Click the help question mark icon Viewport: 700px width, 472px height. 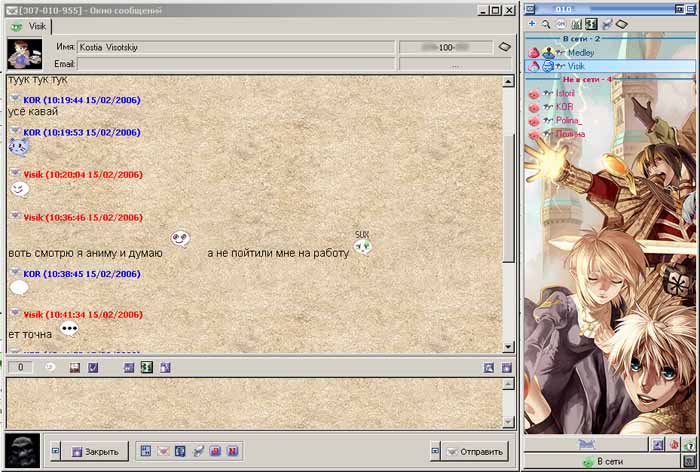(689, 443)
